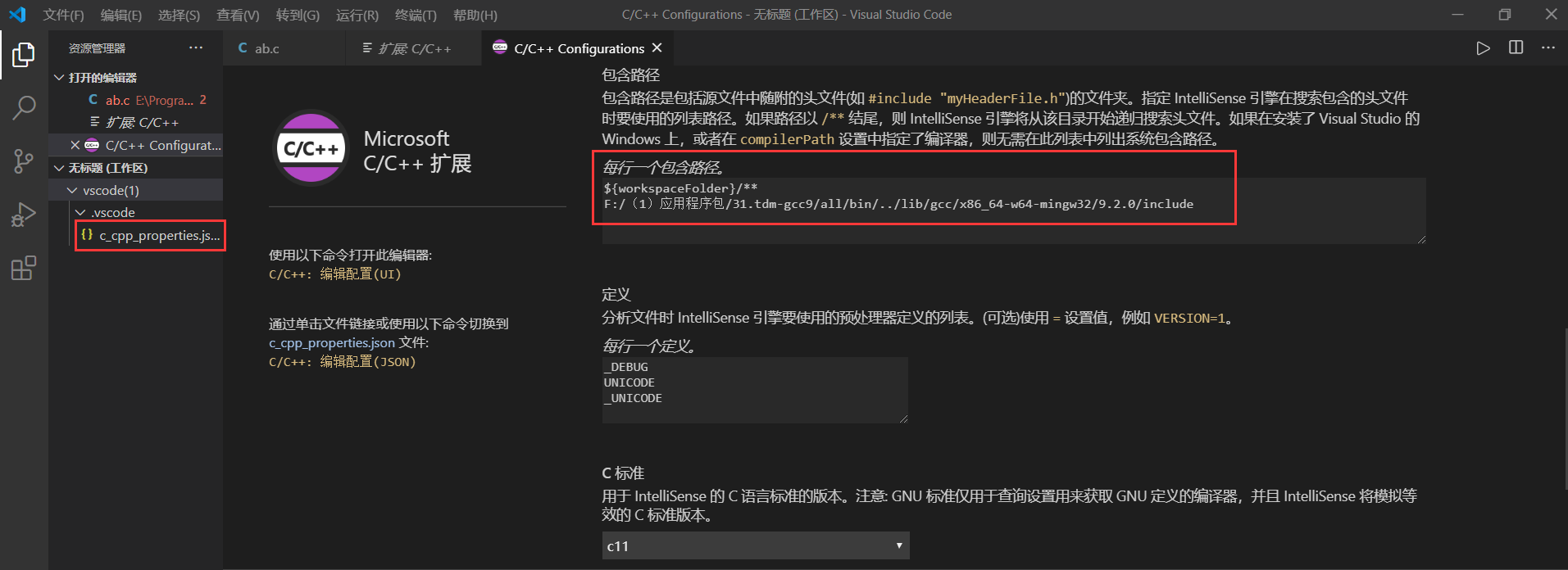
Task: Open the 转到(G) menu
Action: (298, 15)
